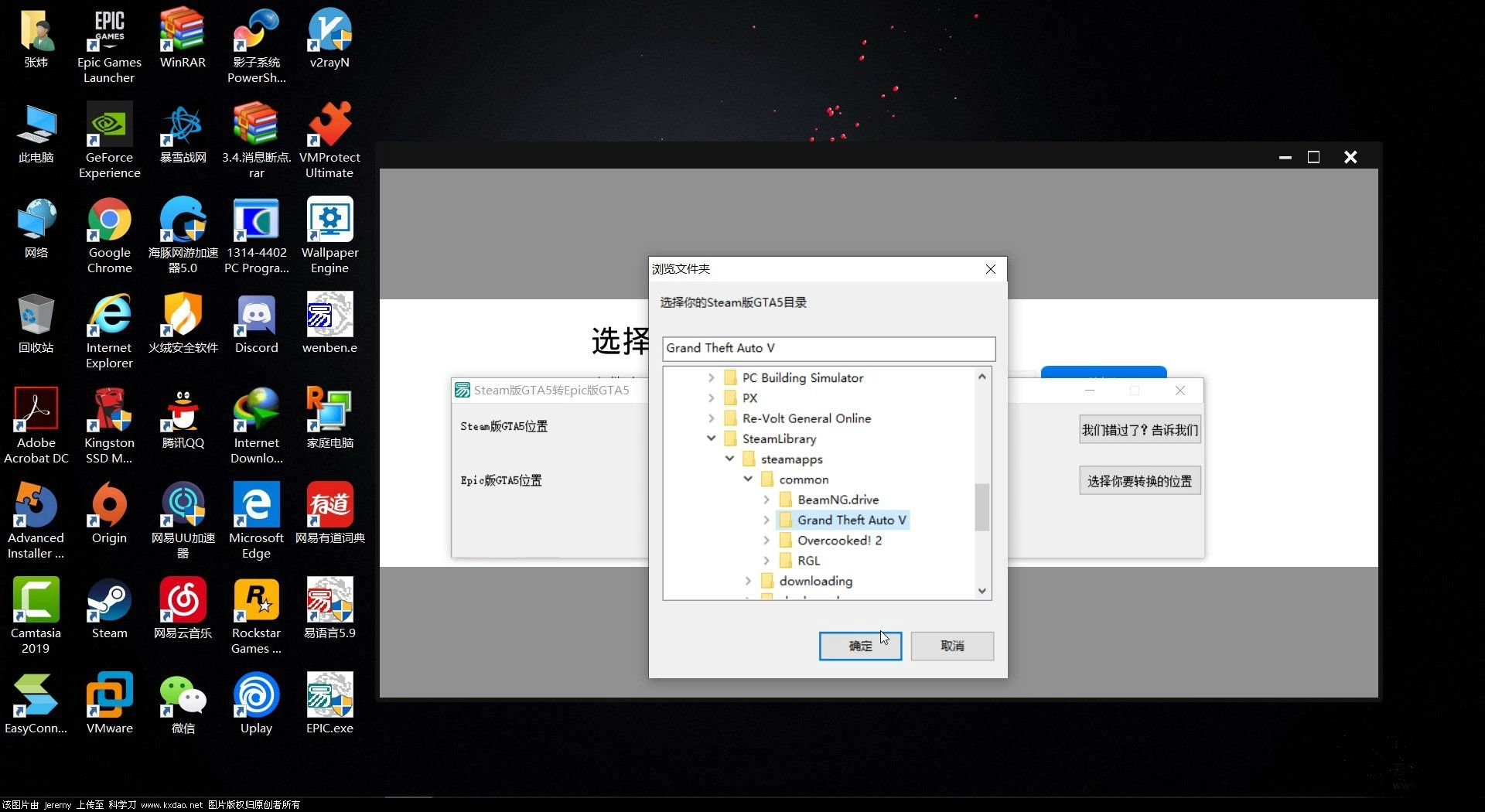Launch the v2rayN desktop icon
Viewport: 1485px width, 812px height.
[x=329, y=39]
